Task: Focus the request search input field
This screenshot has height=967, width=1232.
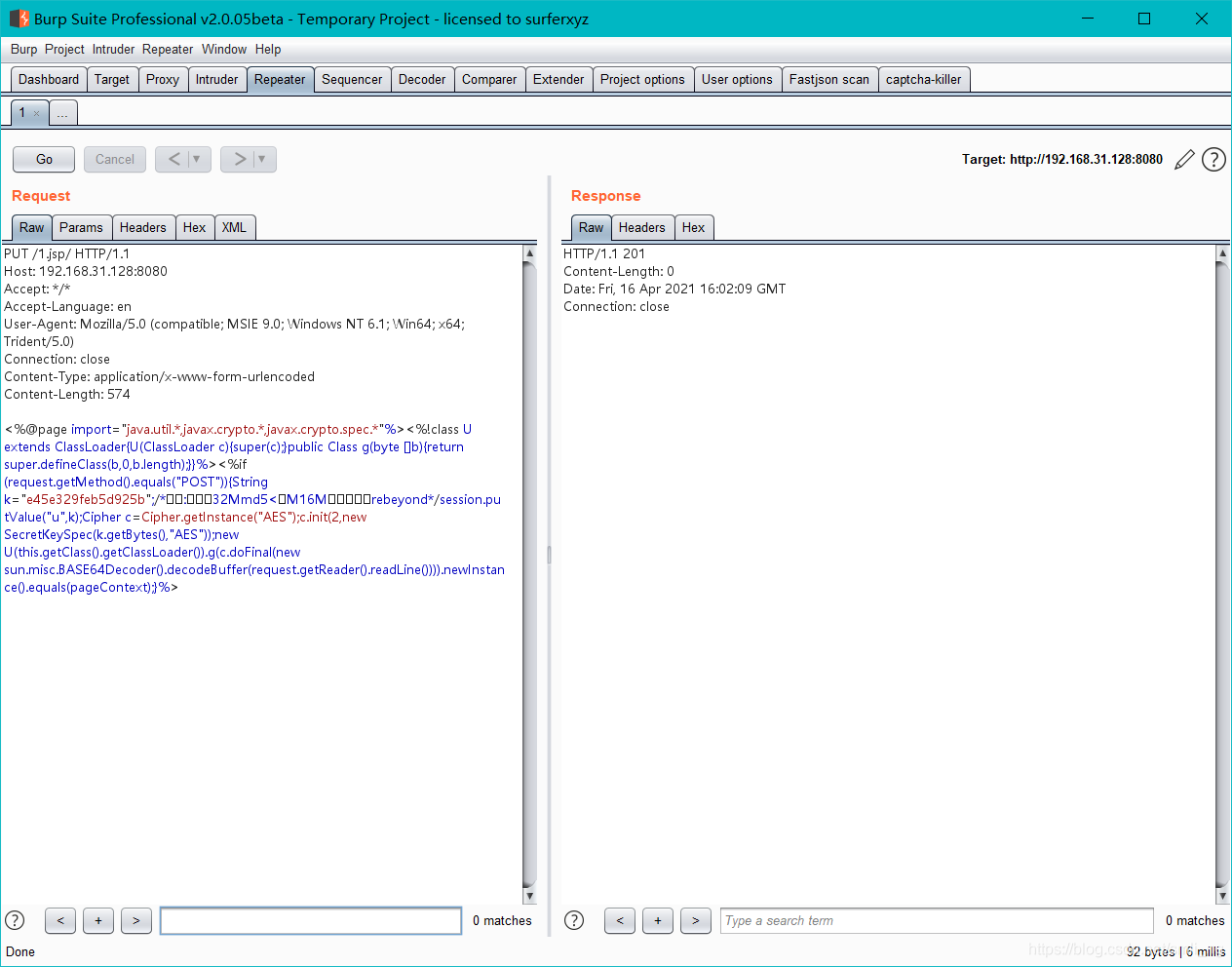Action: pos(311,920)
